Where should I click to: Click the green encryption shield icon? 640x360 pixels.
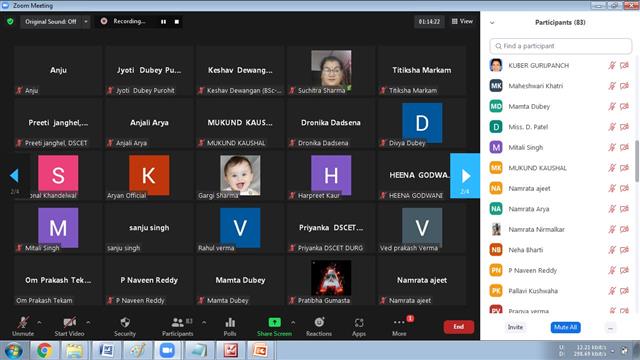coord(10,21)
